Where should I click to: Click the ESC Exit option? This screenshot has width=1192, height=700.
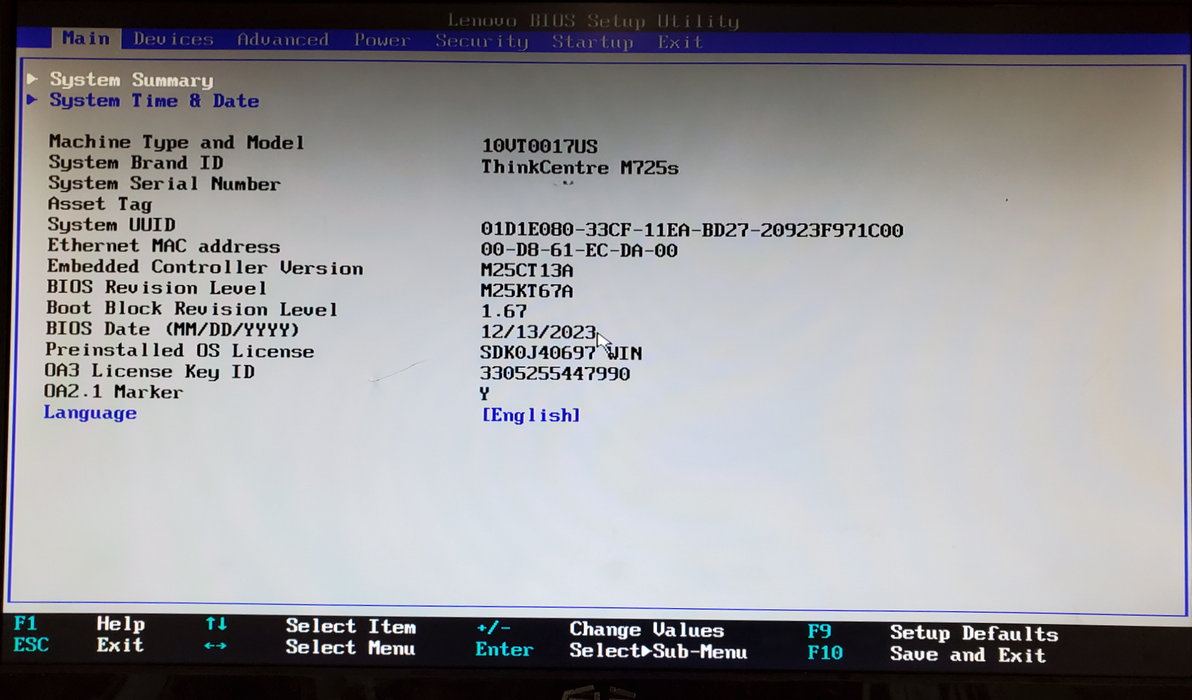click(85, 645)
